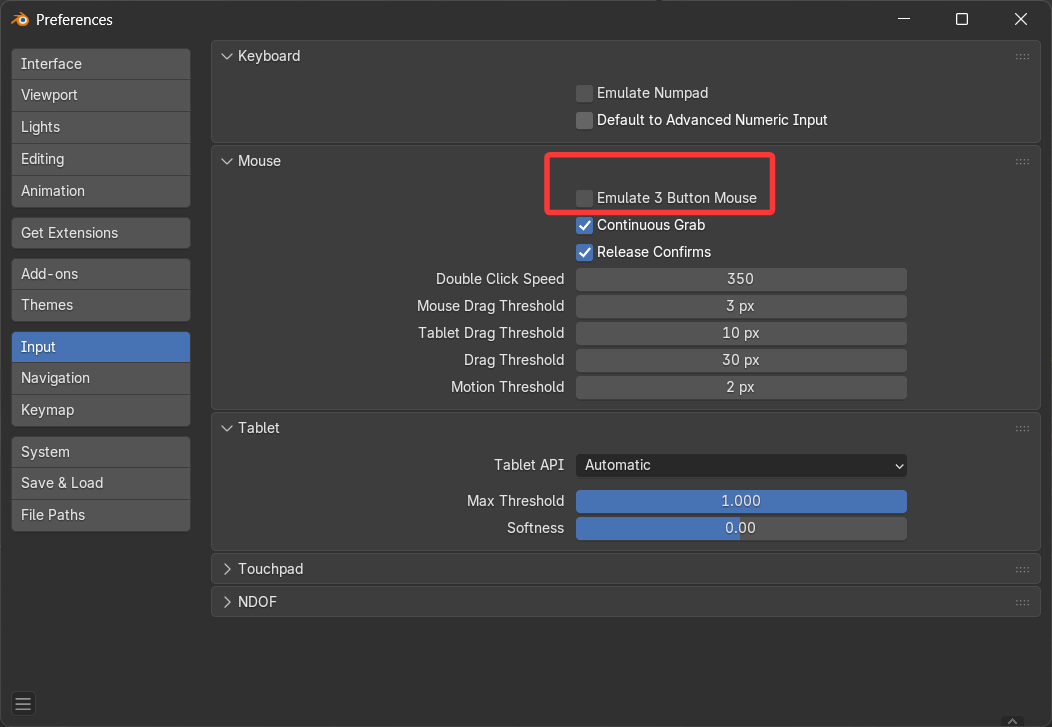Go to Save & Load settings
The image size is (1052, 727).
tap(100, 483)
